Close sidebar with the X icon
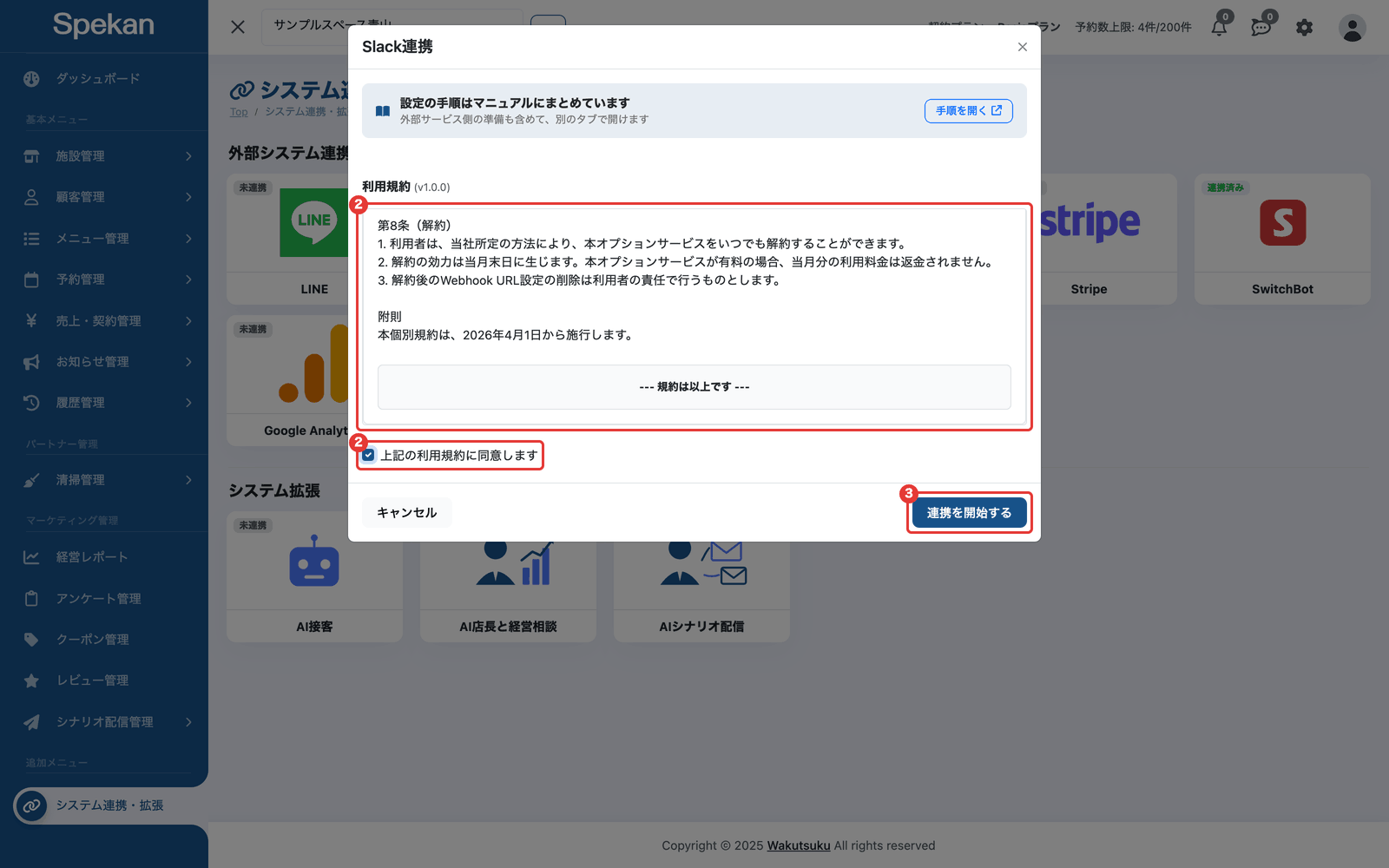Viewport: 1389px width, 868px height. tap(238, 27)
